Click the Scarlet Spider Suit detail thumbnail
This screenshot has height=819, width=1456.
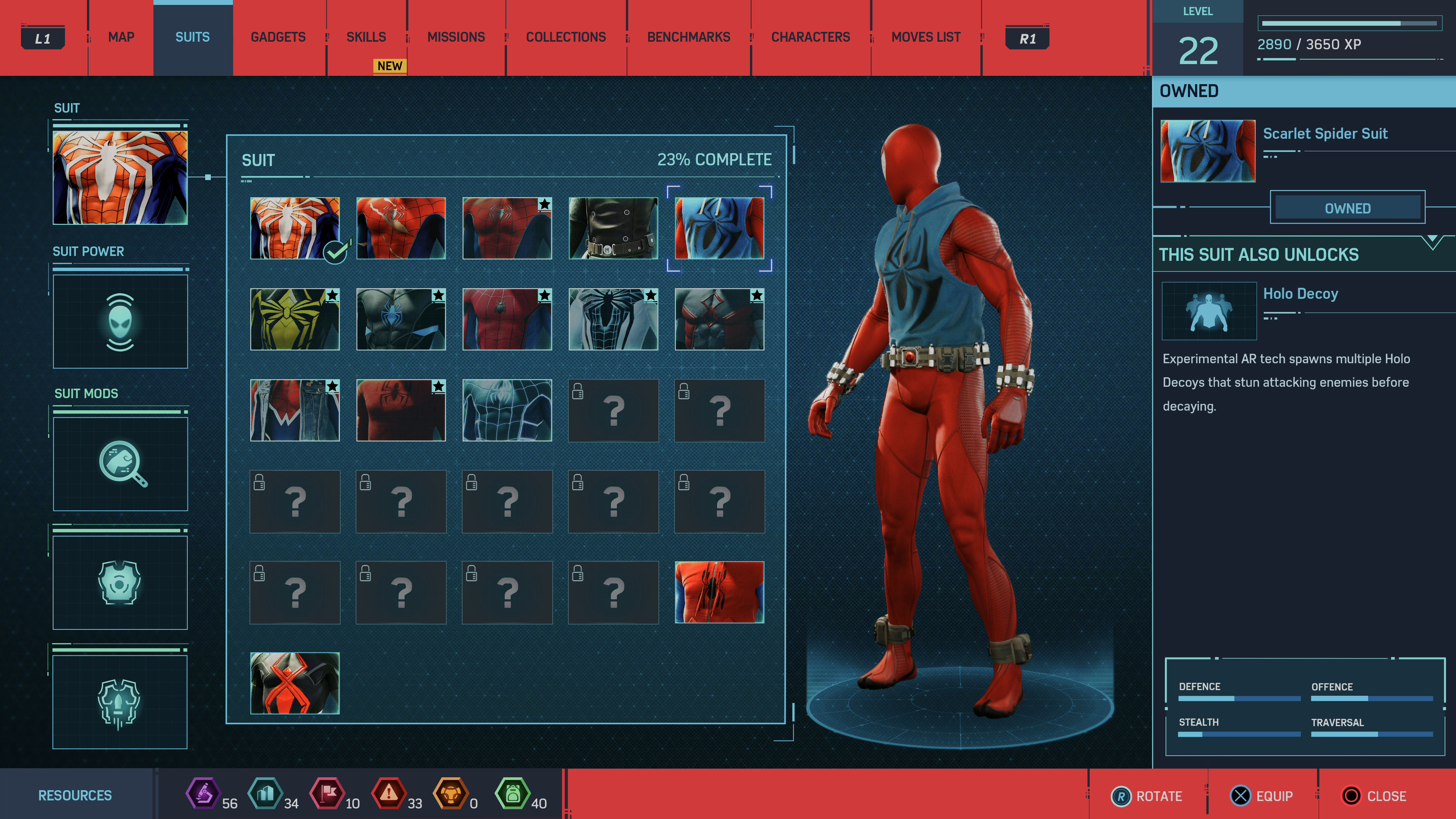tap(1208, 151)
